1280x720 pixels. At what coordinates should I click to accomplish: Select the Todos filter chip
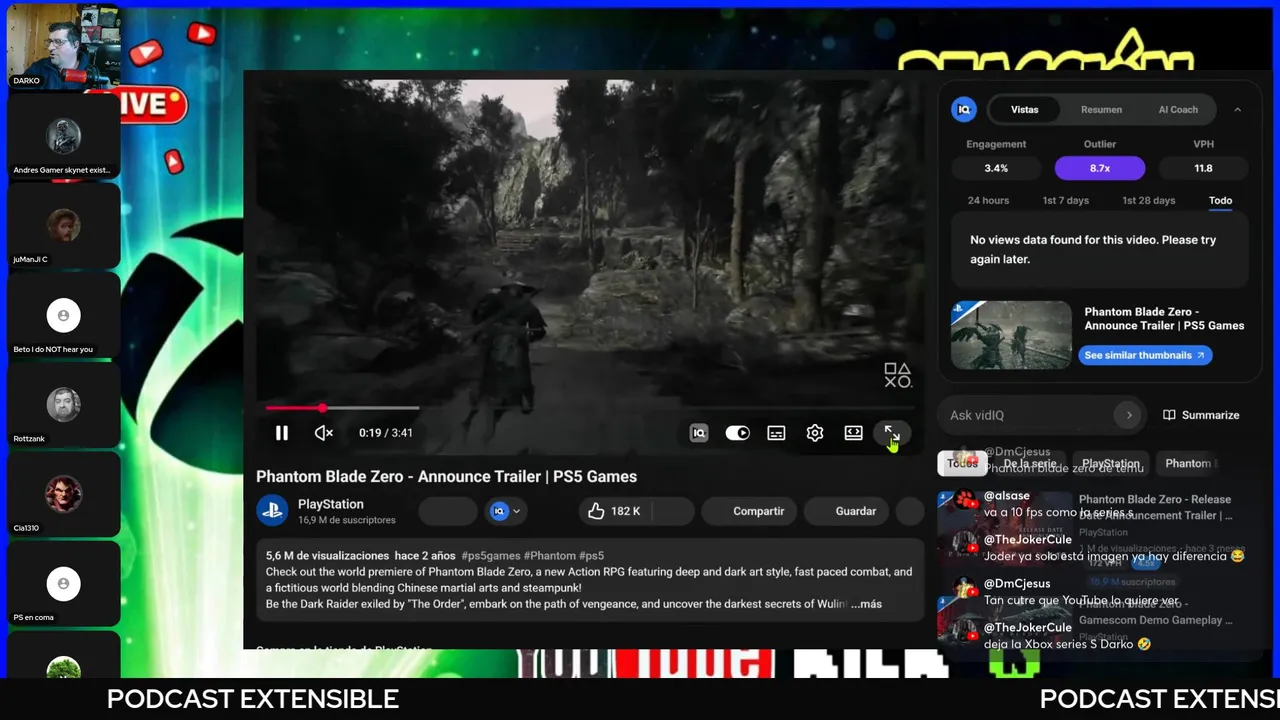(x=962, y=463)
